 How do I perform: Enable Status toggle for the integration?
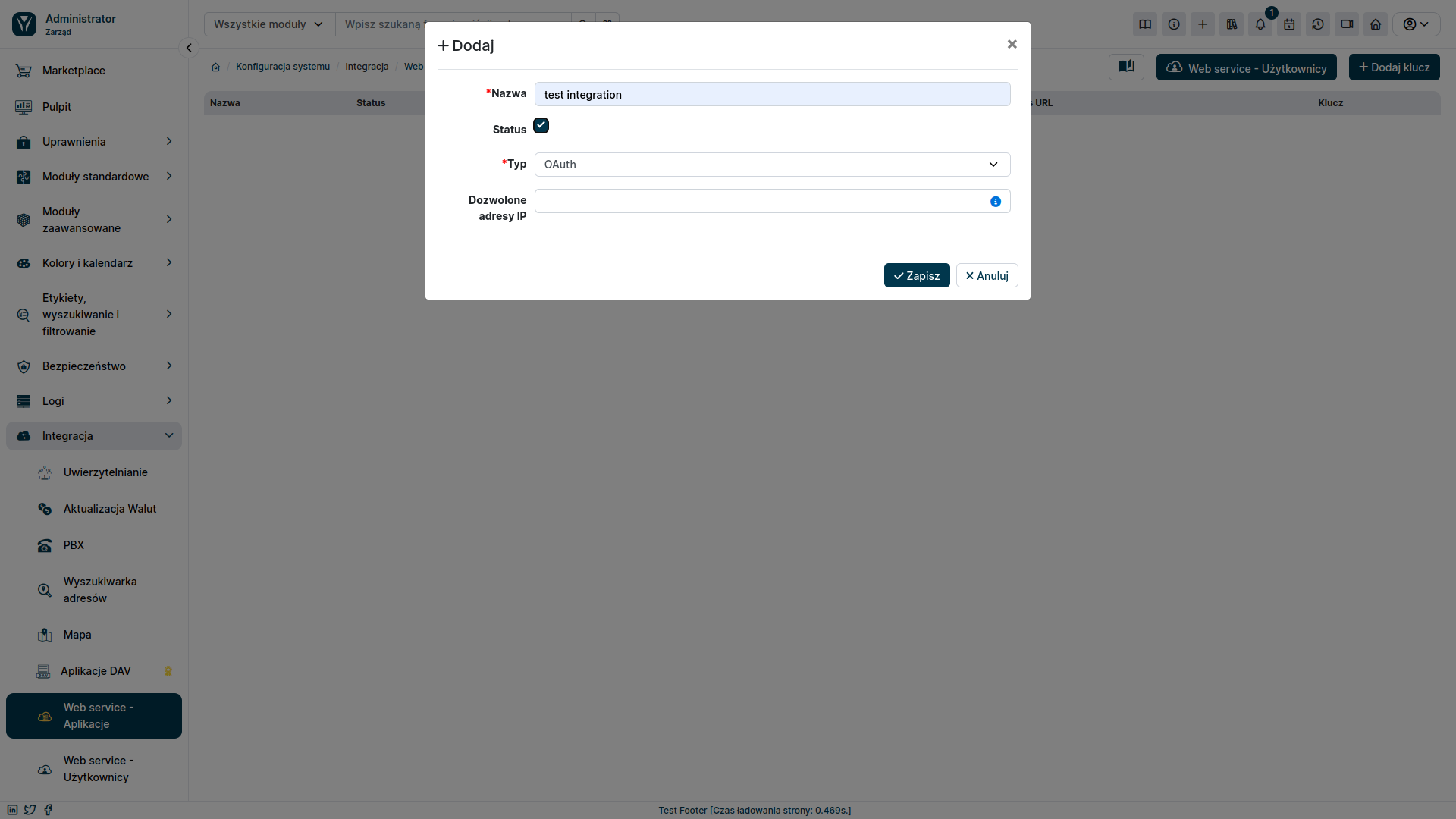coord(541,125)
